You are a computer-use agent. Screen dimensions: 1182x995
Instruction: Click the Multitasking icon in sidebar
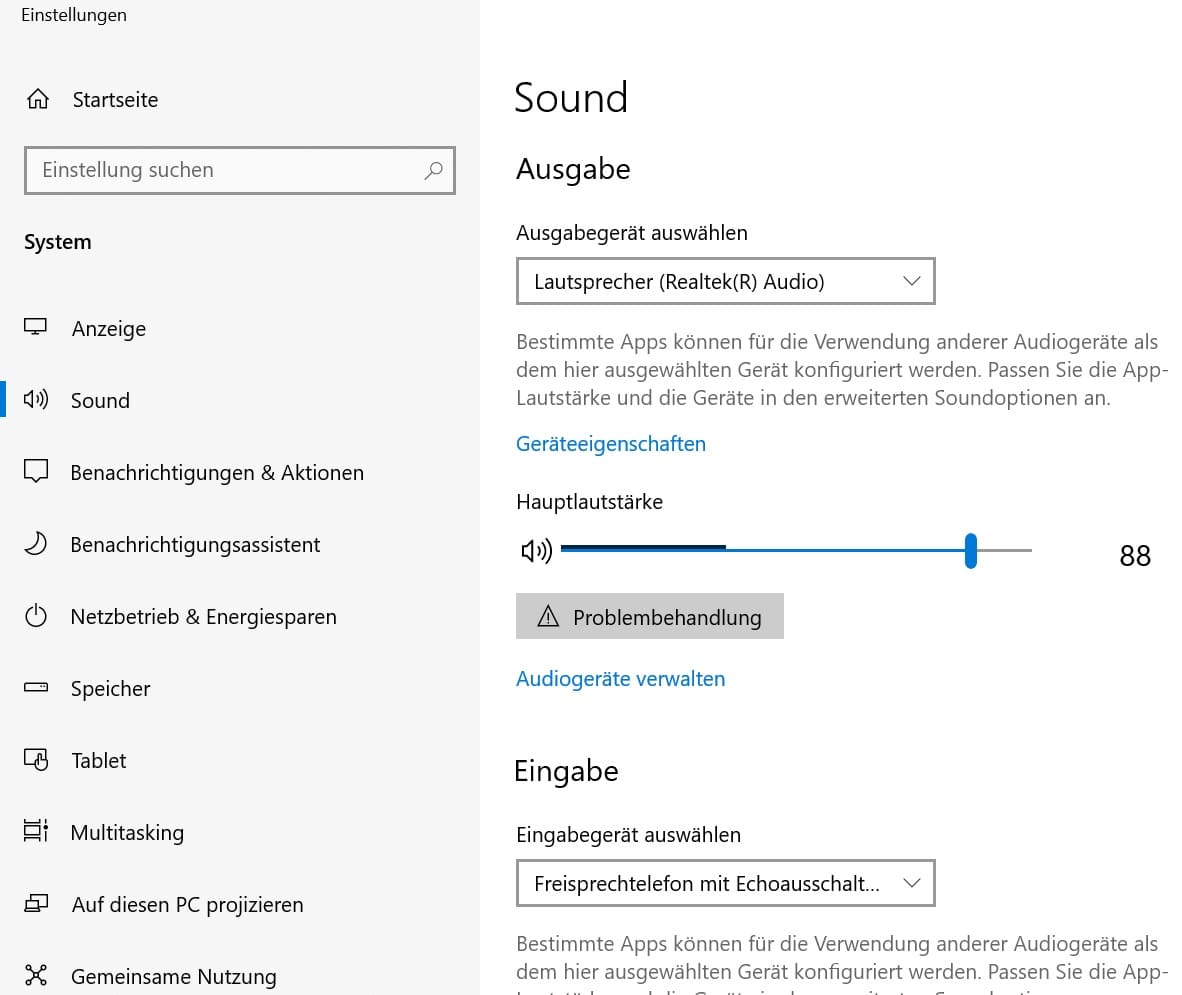[x=36, y=832]
